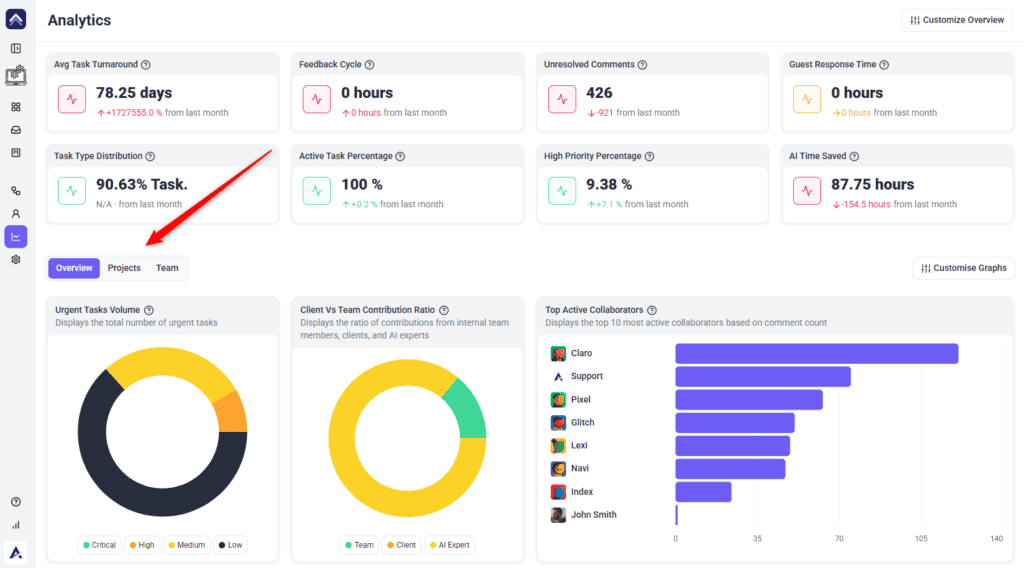
Task: Click the Lexi collaborator name
Action: [x=579, y=445]
